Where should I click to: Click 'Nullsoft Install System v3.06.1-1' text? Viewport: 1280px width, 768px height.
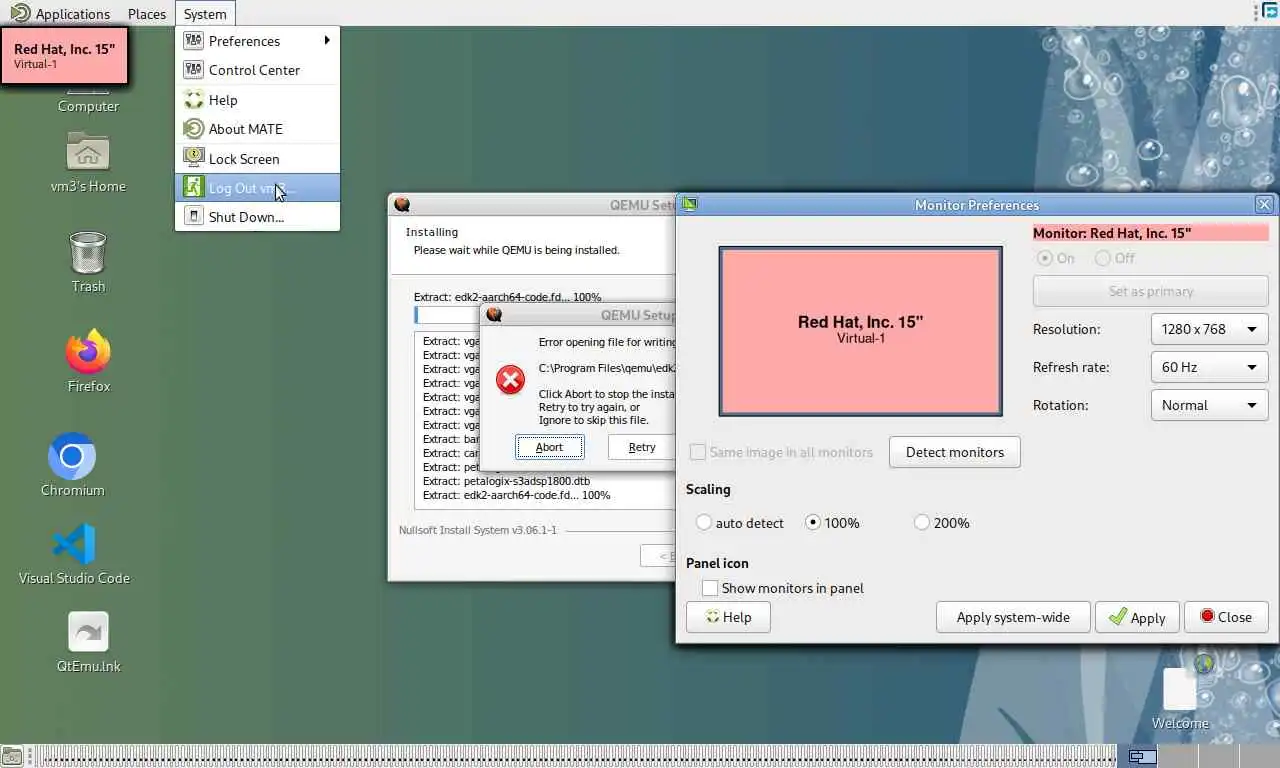(478, 530)
